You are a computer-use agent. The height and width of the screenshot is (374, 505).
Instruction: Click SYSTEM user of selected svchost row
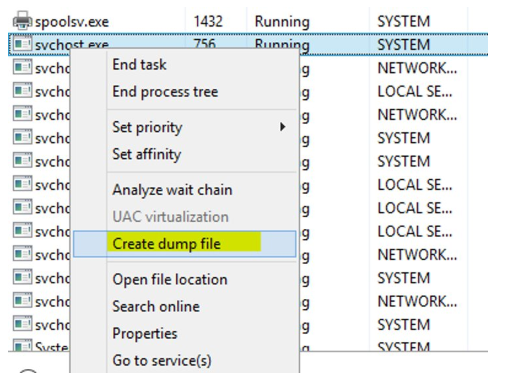tap(403, 45)
